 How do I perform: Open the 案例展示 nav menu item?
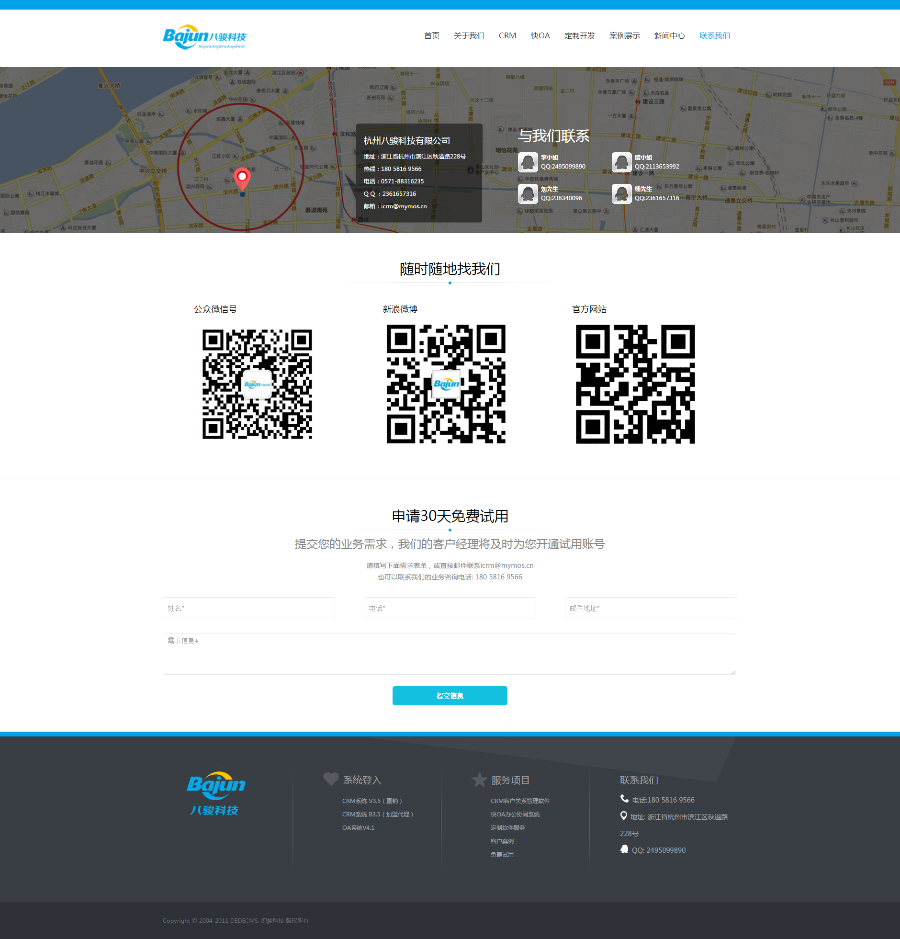[x=625, y=35]
